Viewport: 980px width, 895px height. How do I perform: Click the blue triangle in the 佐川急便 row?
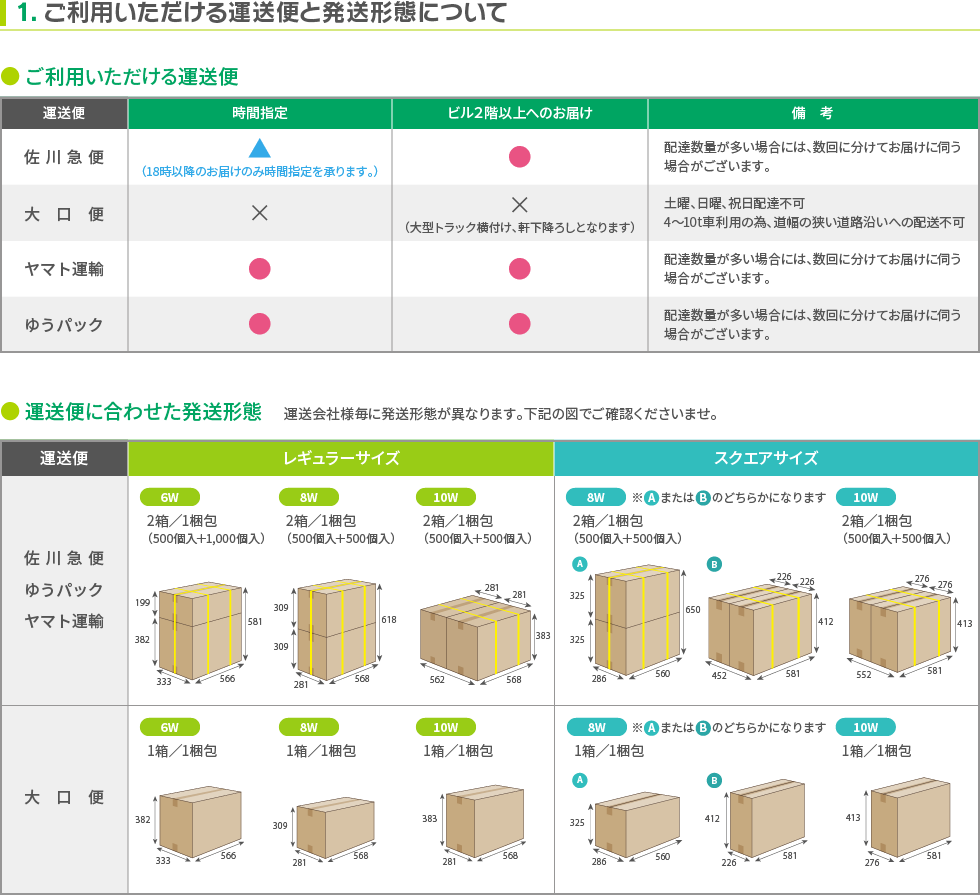pyautogui.click(x=259, y=148)
